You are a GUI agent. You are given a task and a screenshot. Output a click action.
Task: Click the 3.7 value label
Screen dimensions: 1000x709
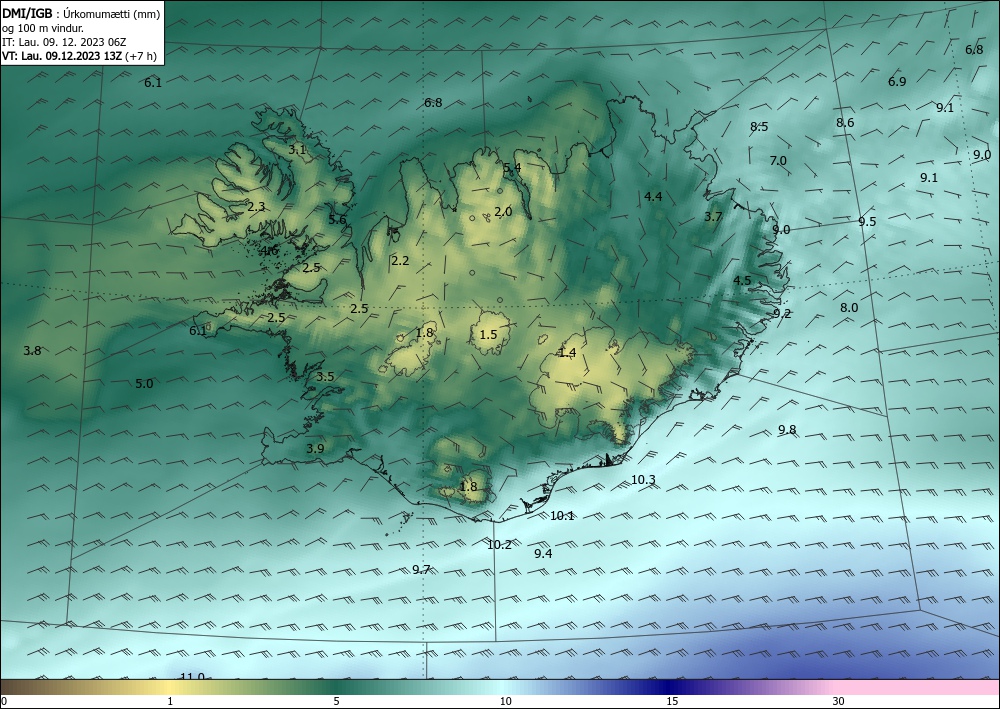713,217
